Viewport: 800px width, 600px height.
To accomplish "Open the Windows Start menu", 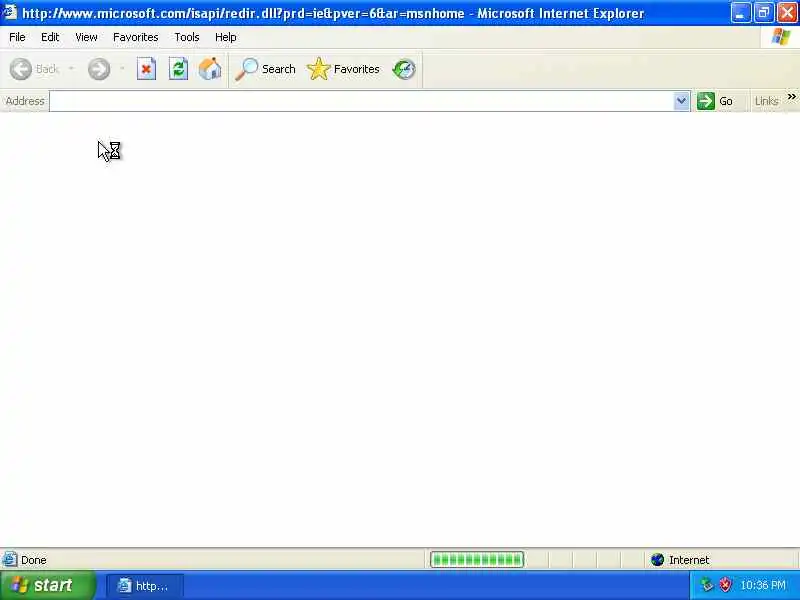I will point(47,585).
